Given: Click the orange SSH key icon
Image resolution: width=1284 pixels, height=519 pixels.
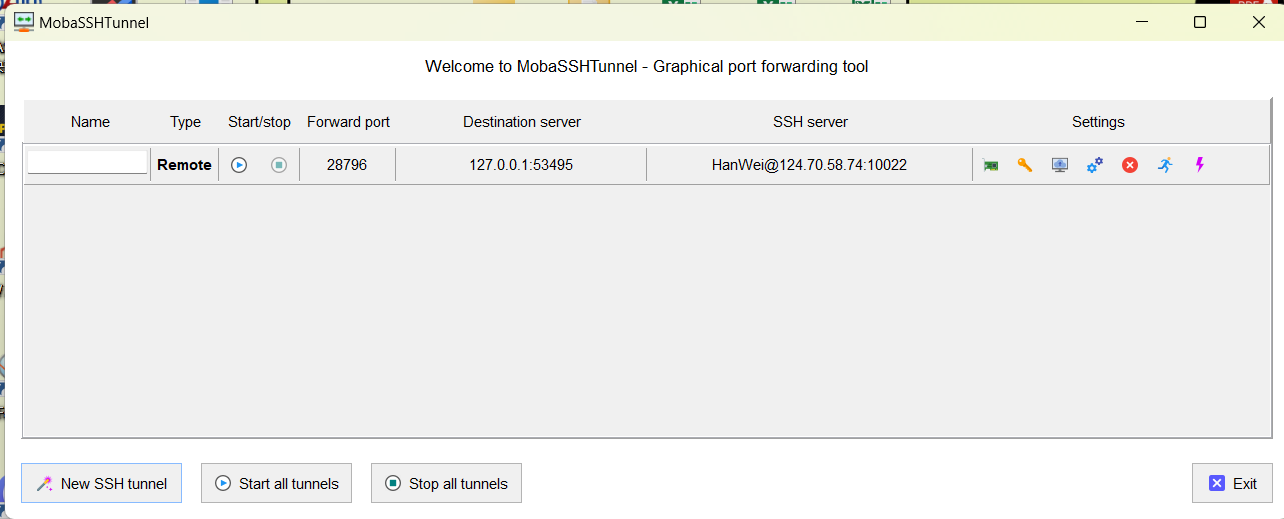Looking at the screenshot, I should tap(1025, 165).
